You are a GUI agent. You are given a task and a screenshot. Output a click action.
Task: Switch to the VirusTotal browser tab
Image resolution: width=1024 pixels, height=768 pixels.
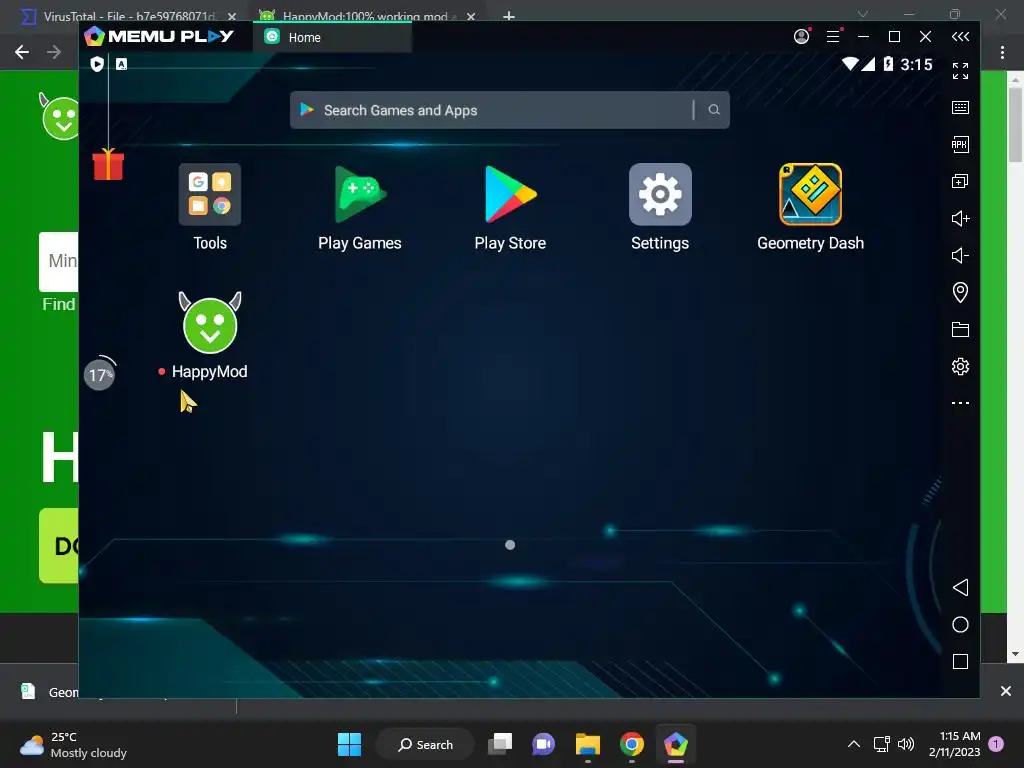pos(127,16)
